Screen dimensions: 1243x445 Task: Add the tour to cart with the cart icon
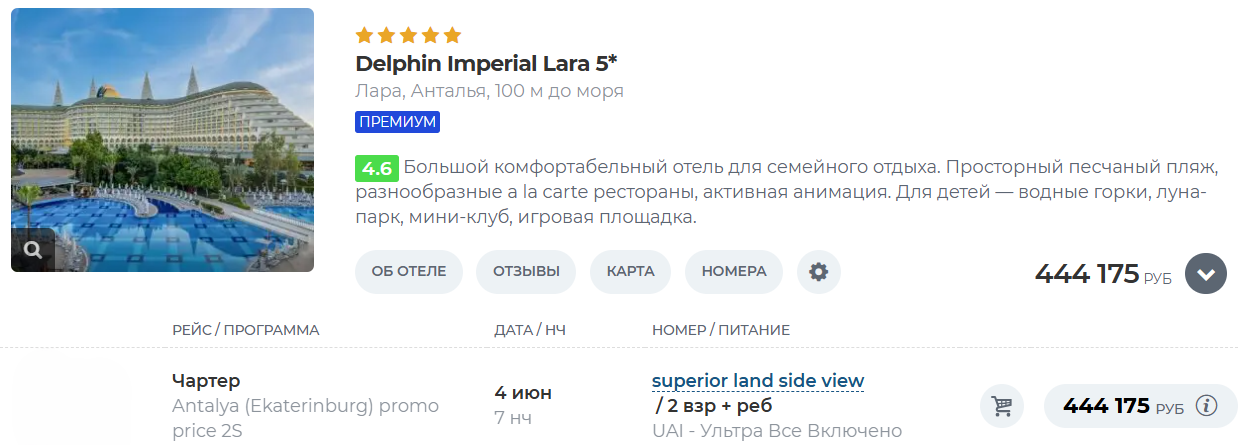[1000, 406]
